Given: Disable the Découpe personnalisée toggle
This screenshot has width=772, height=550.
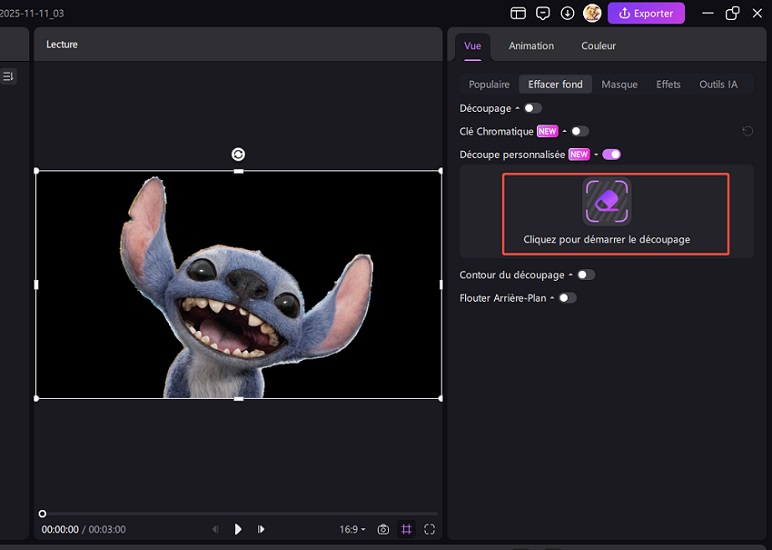Looking at the screenshot, I should tap(611, 154).
